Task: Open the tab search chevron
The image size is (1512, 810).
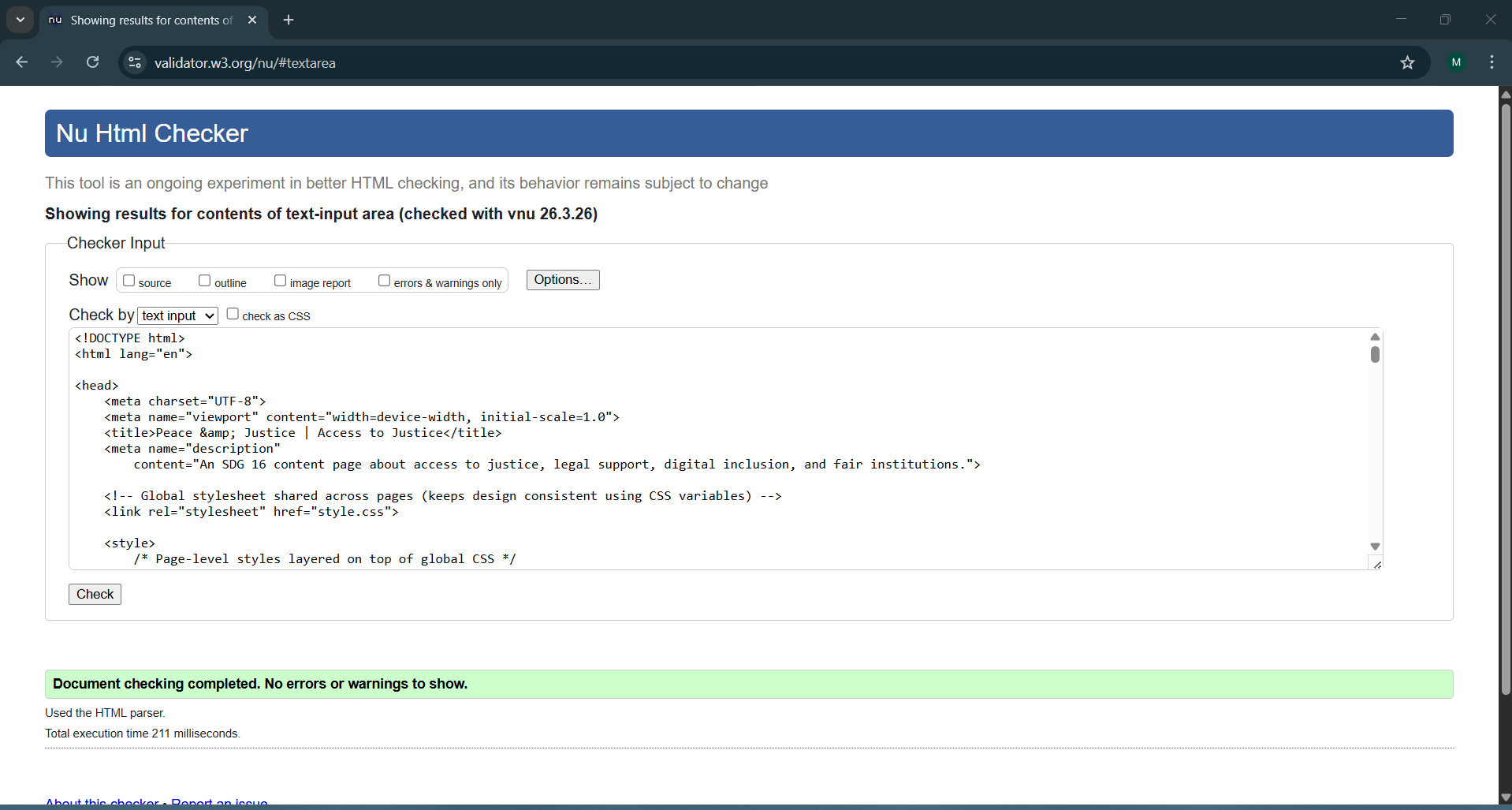Action: [x=20, y=20]
